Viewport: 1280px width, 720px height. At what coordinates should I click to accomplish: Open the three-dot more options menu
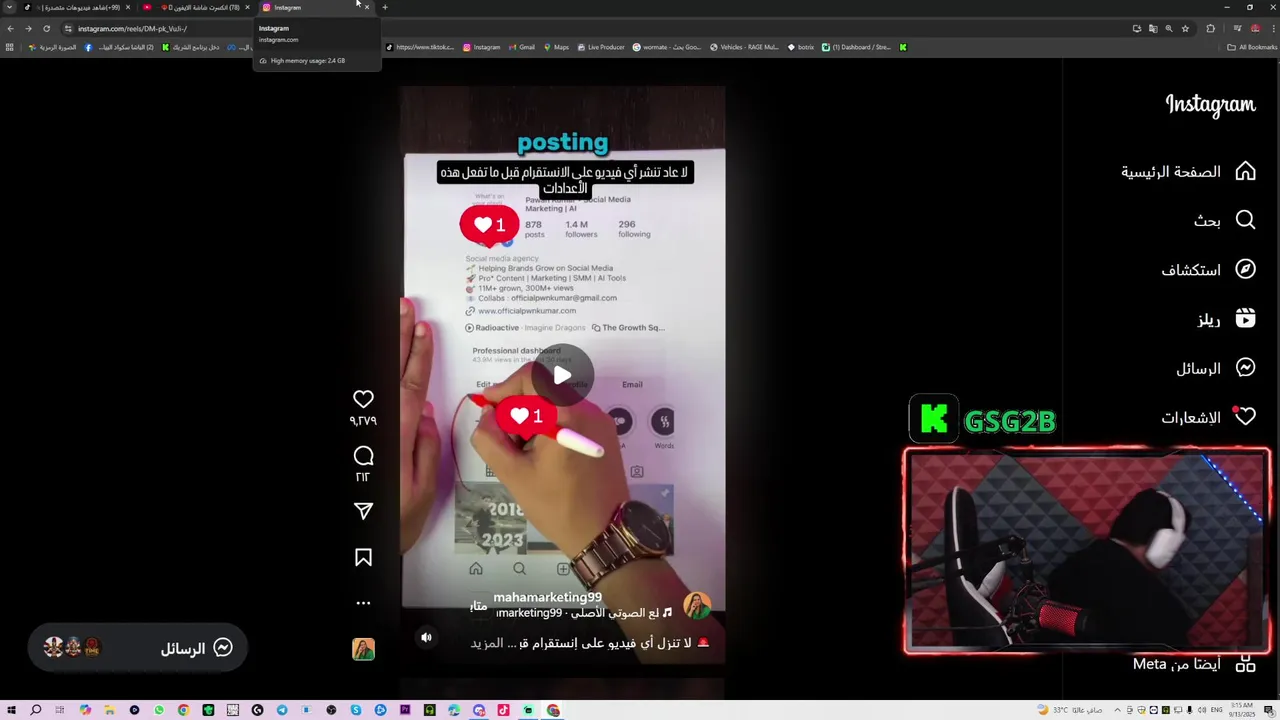(363, 603)
